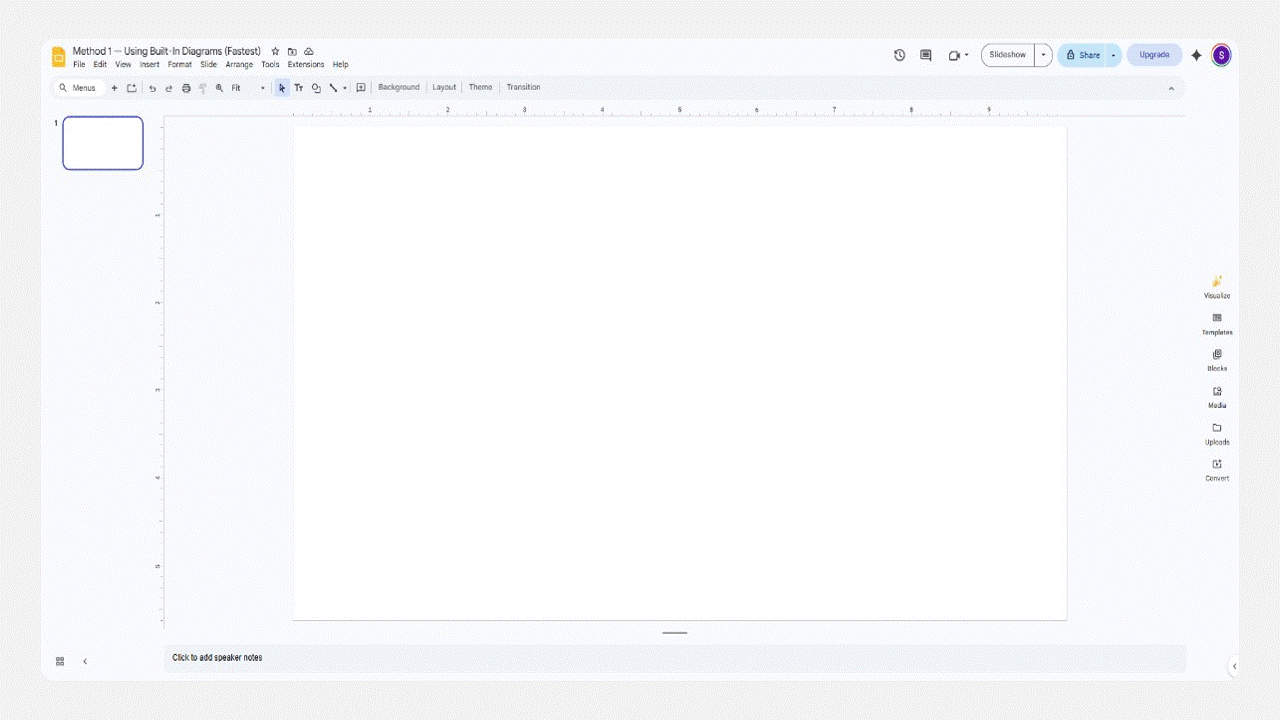1280x720 pixels.
Task: Click the Layout button
Action: 444,88
